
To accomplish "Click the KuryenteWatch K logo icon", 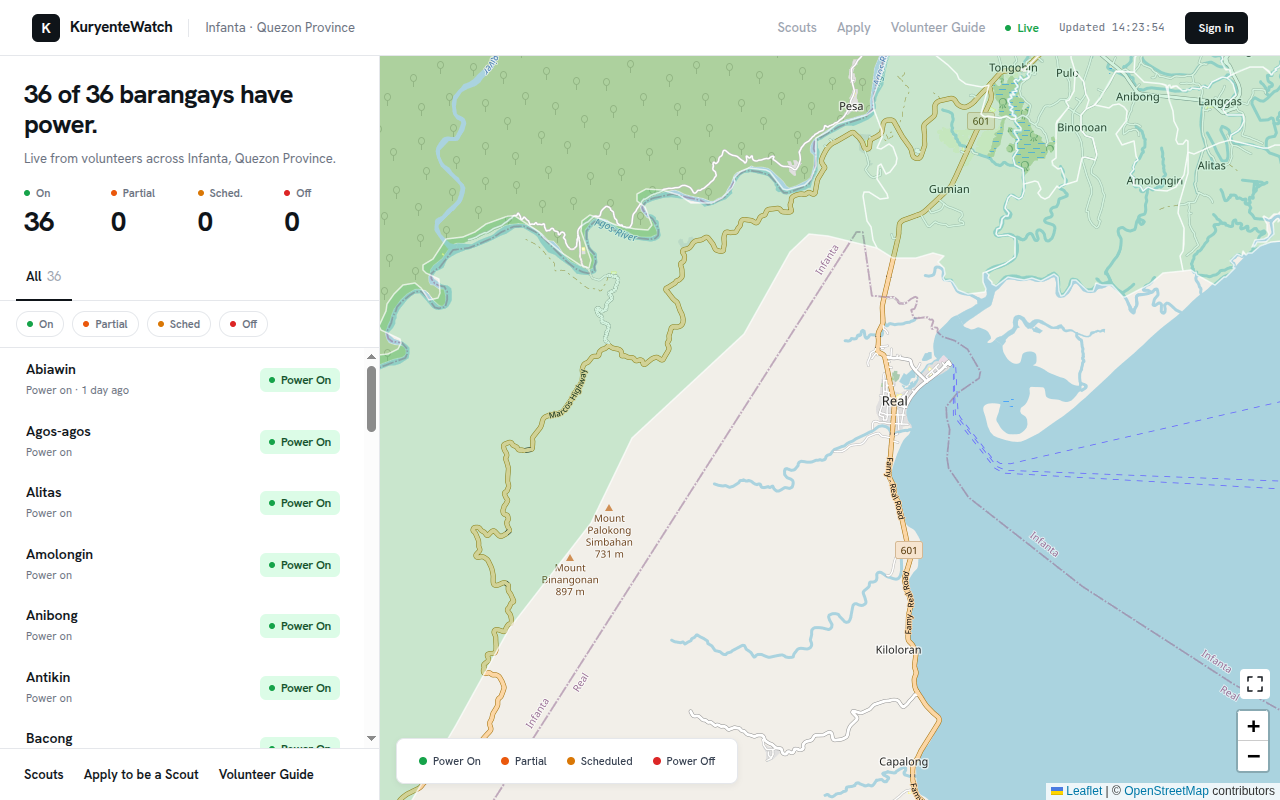I will pos(46,28).
